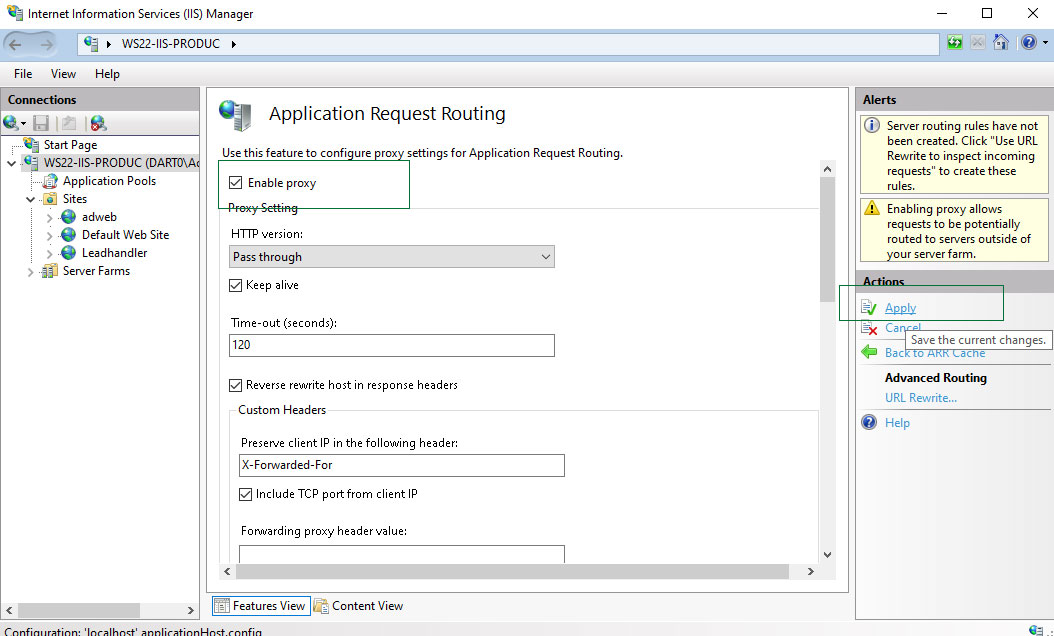Image resolution: width=1054 pixels, height=636 pixels.
Task: Click the Apply checkmark icon in Actions
Action: click(869, 308)
